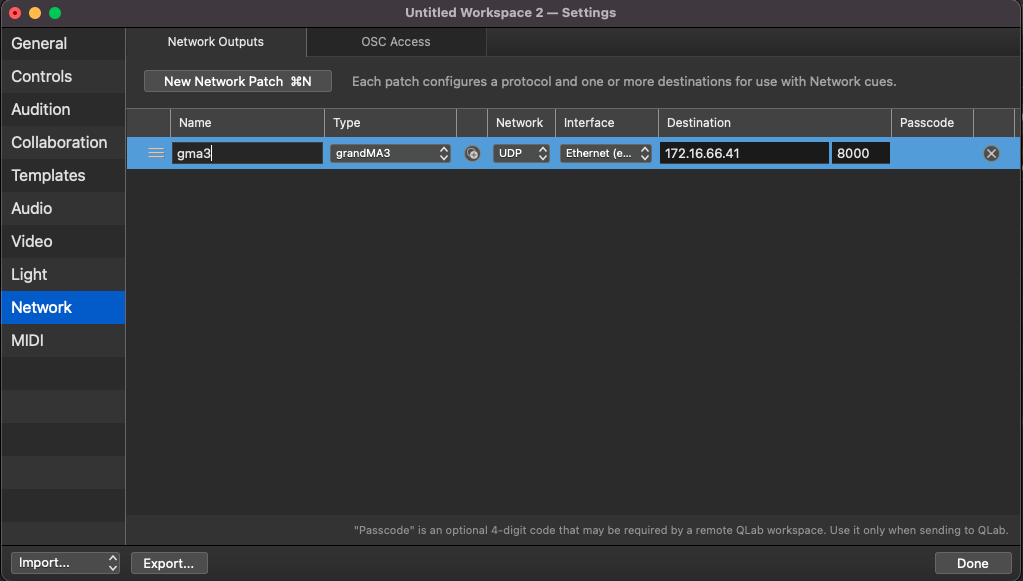
Task: Open the Type dropdown showing grandMA3
Action: 390,153
